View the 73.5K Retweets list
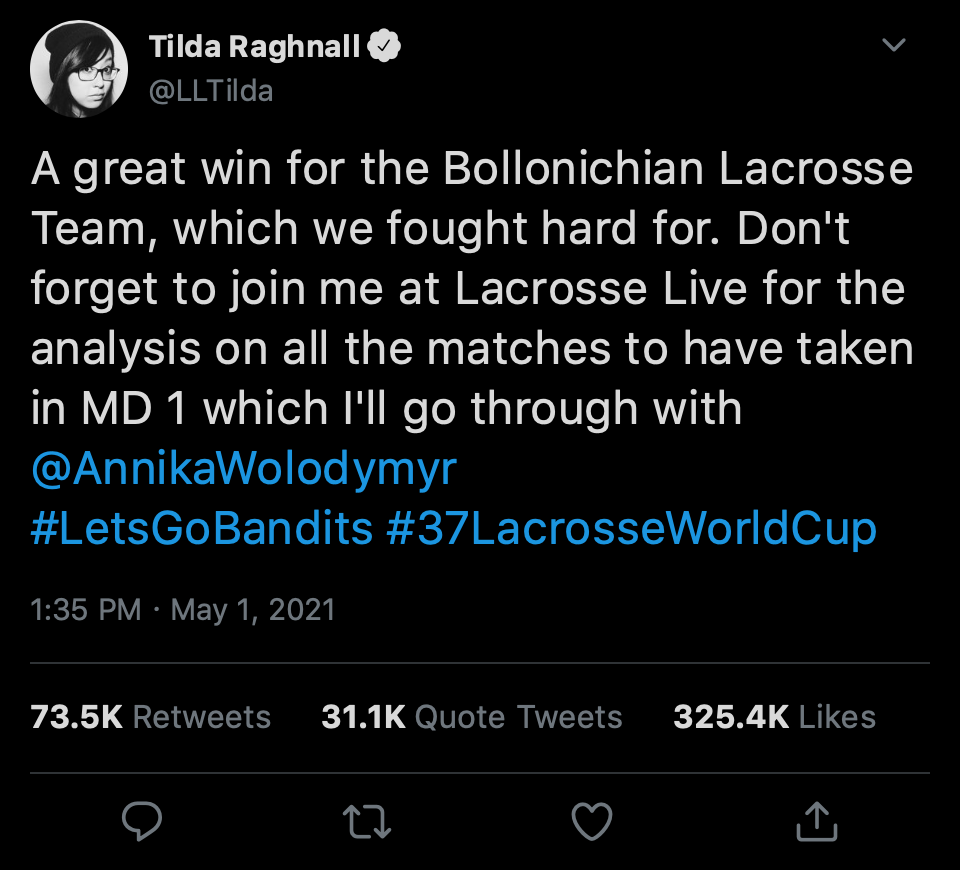 point(151,717)
